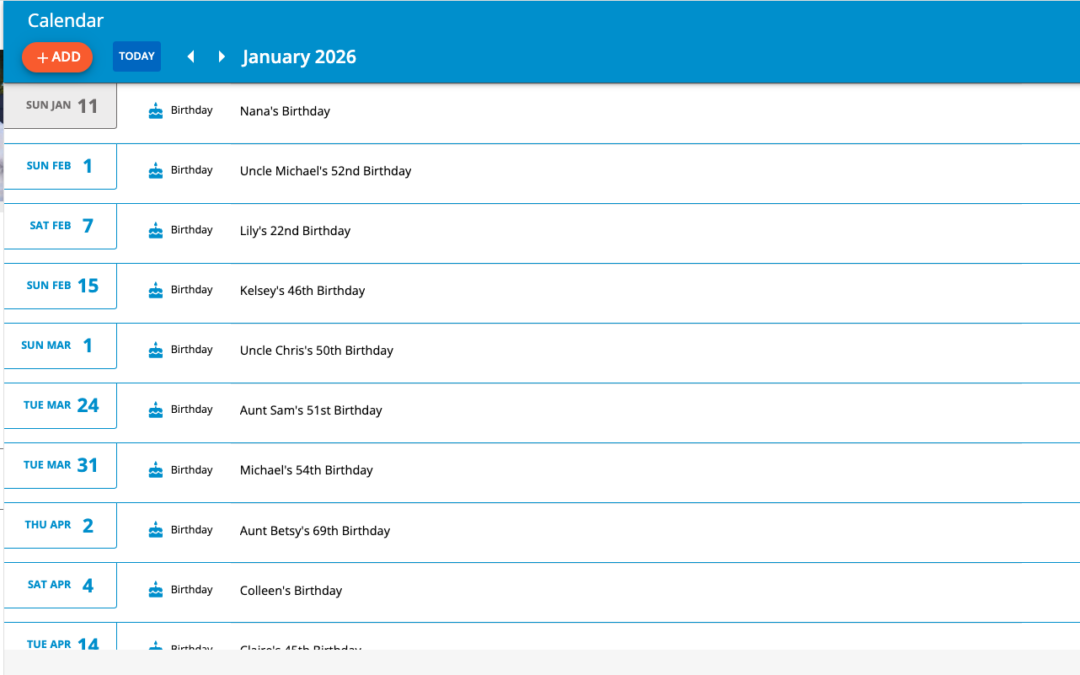Click the Birthday icon next to Lily's 22nd Birthday
Screen dimensions: 1080x675
click(x=156, y=229)
